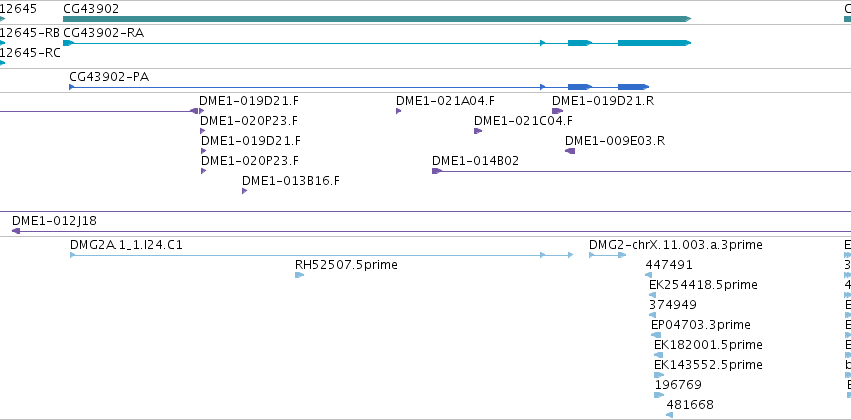Screen dimensions: 851x420
Task: Select the purple glyph under DME1-009E03.R
Action: point(570,151)
